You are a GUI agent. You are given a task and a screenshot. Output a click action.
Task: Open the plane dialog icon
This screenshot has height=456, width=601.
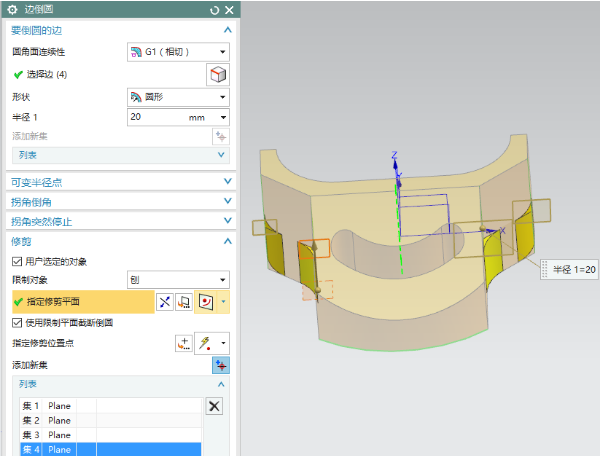[x=184, y=301]
